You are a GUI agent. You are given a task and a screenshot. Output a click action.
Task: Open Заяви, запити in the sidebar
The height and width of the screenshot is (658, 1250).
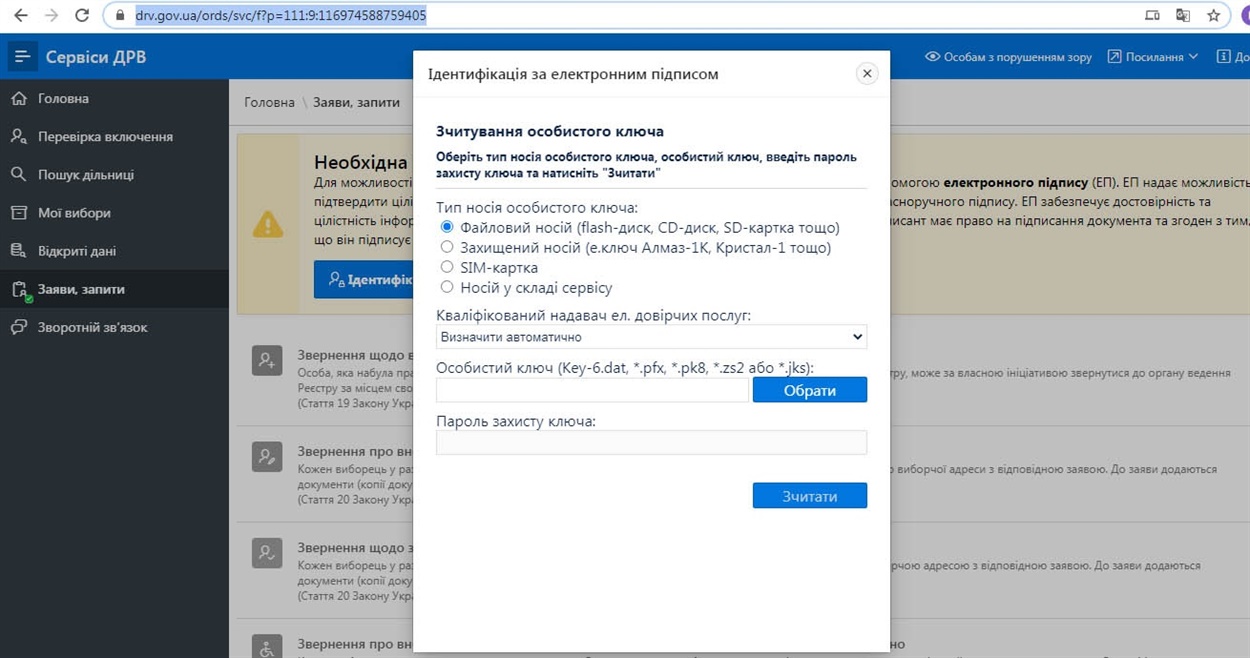point(114,289)
